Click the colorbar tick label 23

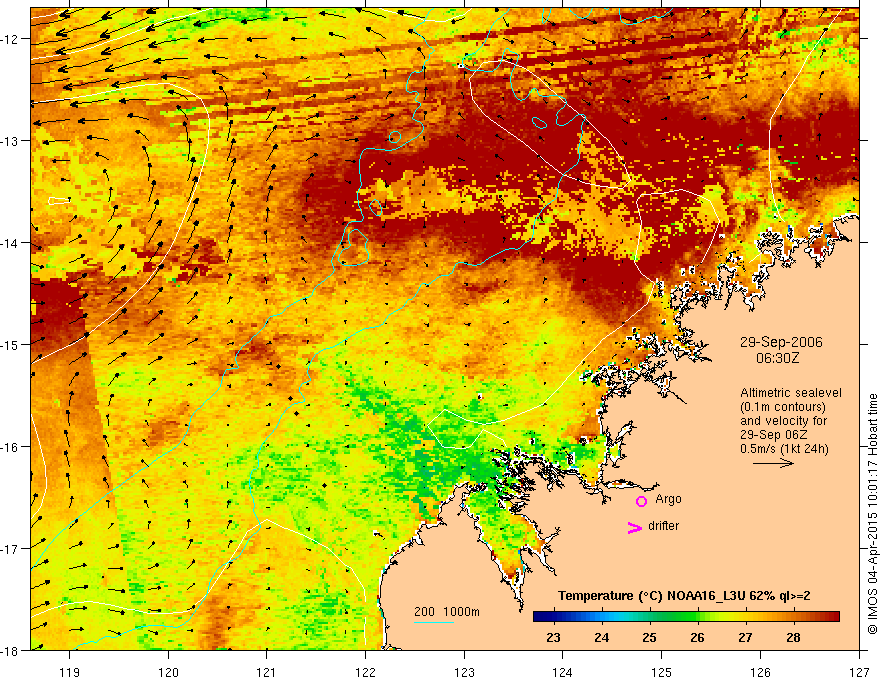coord(553,637)
